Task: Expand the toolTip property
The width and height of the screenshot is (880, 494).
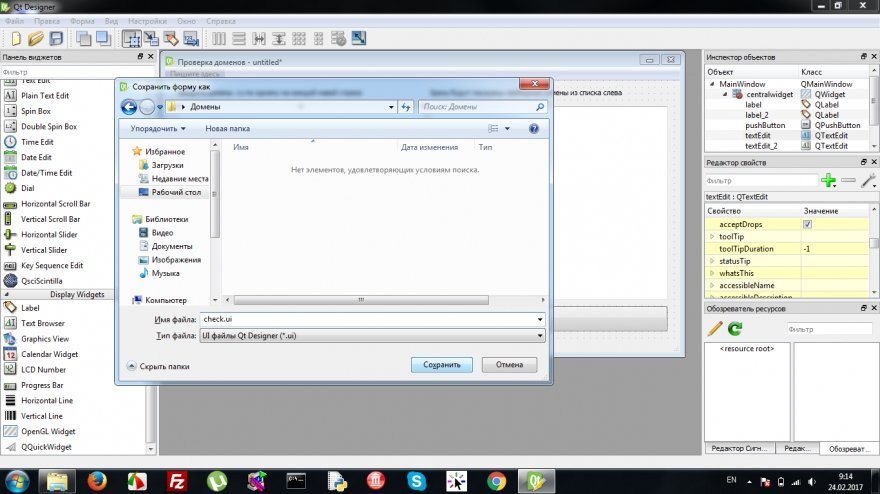Action: [712, 236]
